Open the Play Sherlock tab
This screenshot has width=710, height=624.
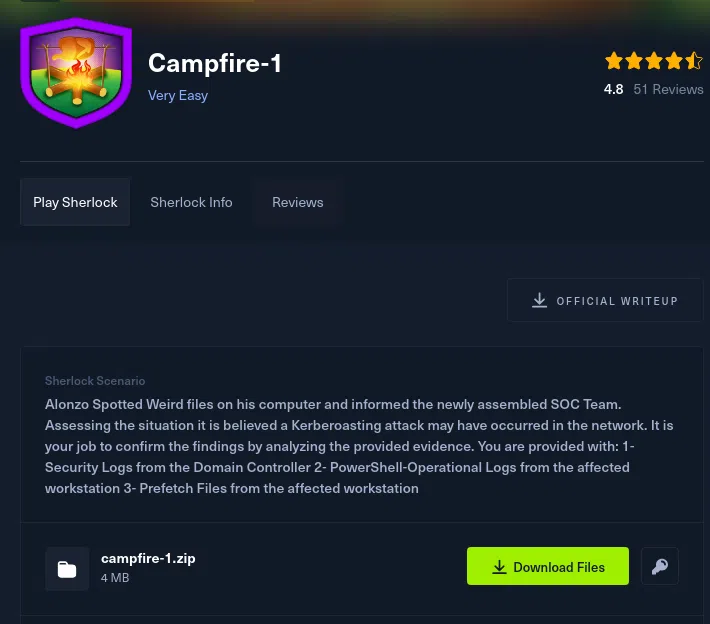(x=75, y=202)
